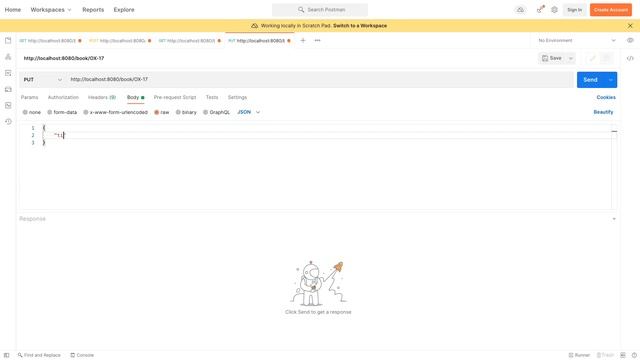Open Find and Replace
This screenshot has height=360, width=640.
coord(39,355)
